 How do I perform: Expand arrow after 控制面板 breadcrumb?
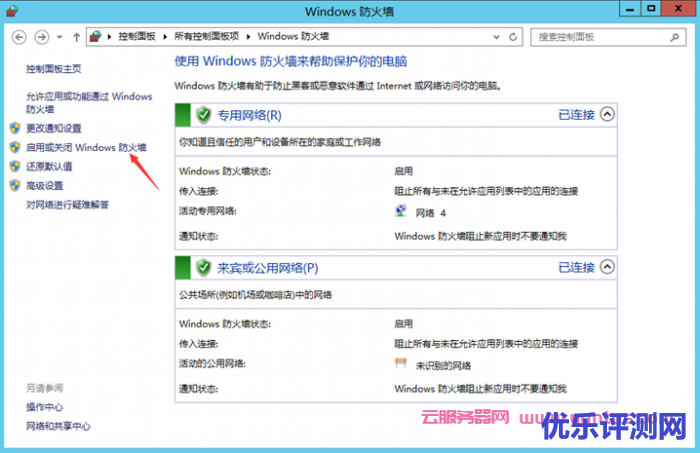click(165, 37)
